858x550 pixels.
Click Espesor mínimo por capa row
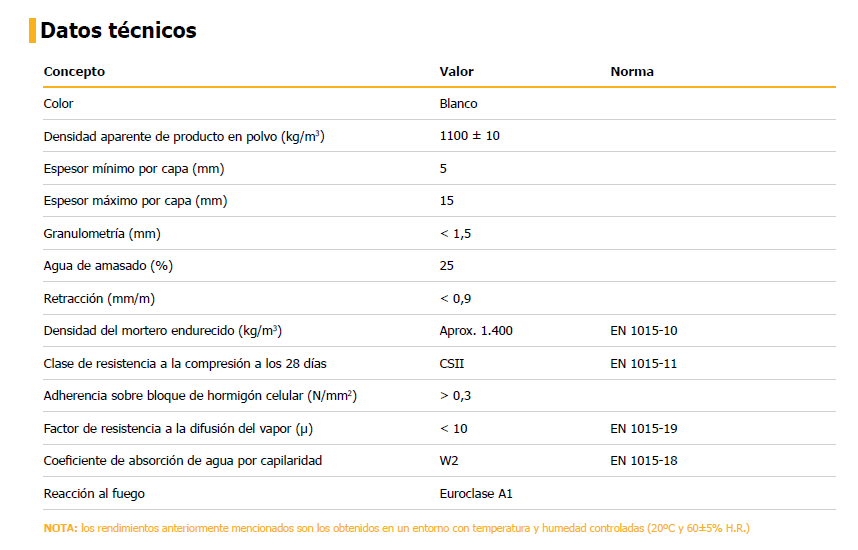coord(439,169)
